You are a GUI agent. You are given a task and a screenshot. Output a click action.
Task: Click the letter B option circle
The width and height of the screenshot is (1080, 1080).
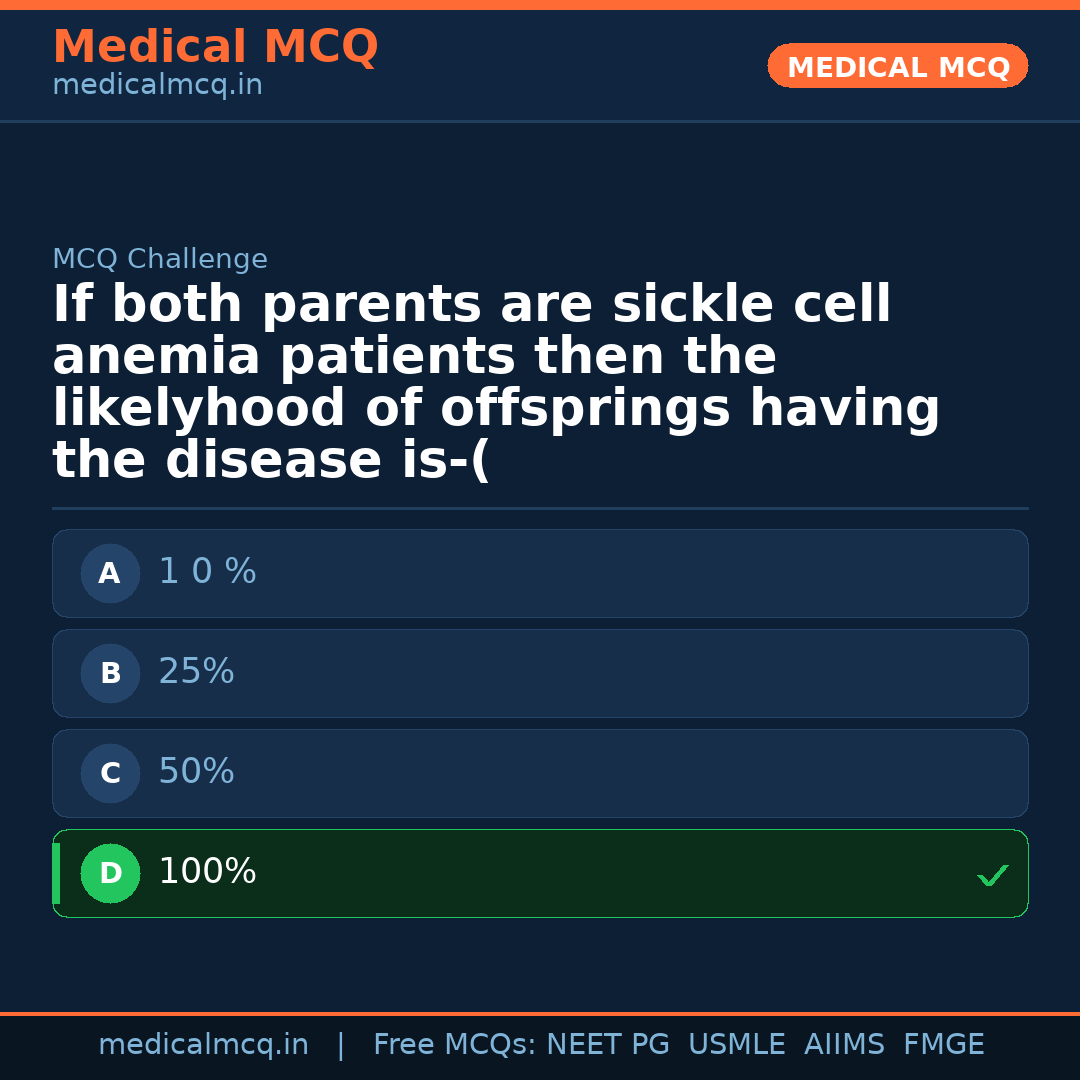coord(110,673)
